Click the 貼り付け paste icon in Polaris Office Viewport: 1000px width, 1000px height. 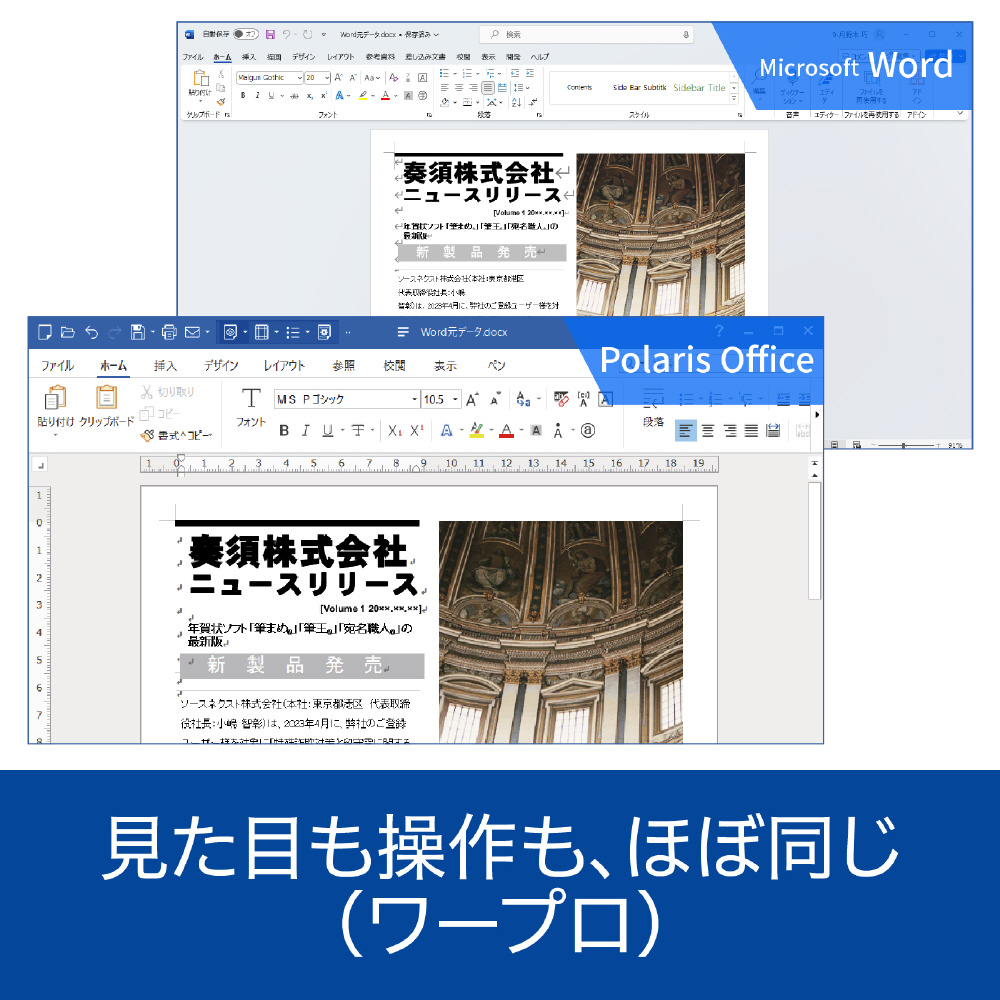55,398
